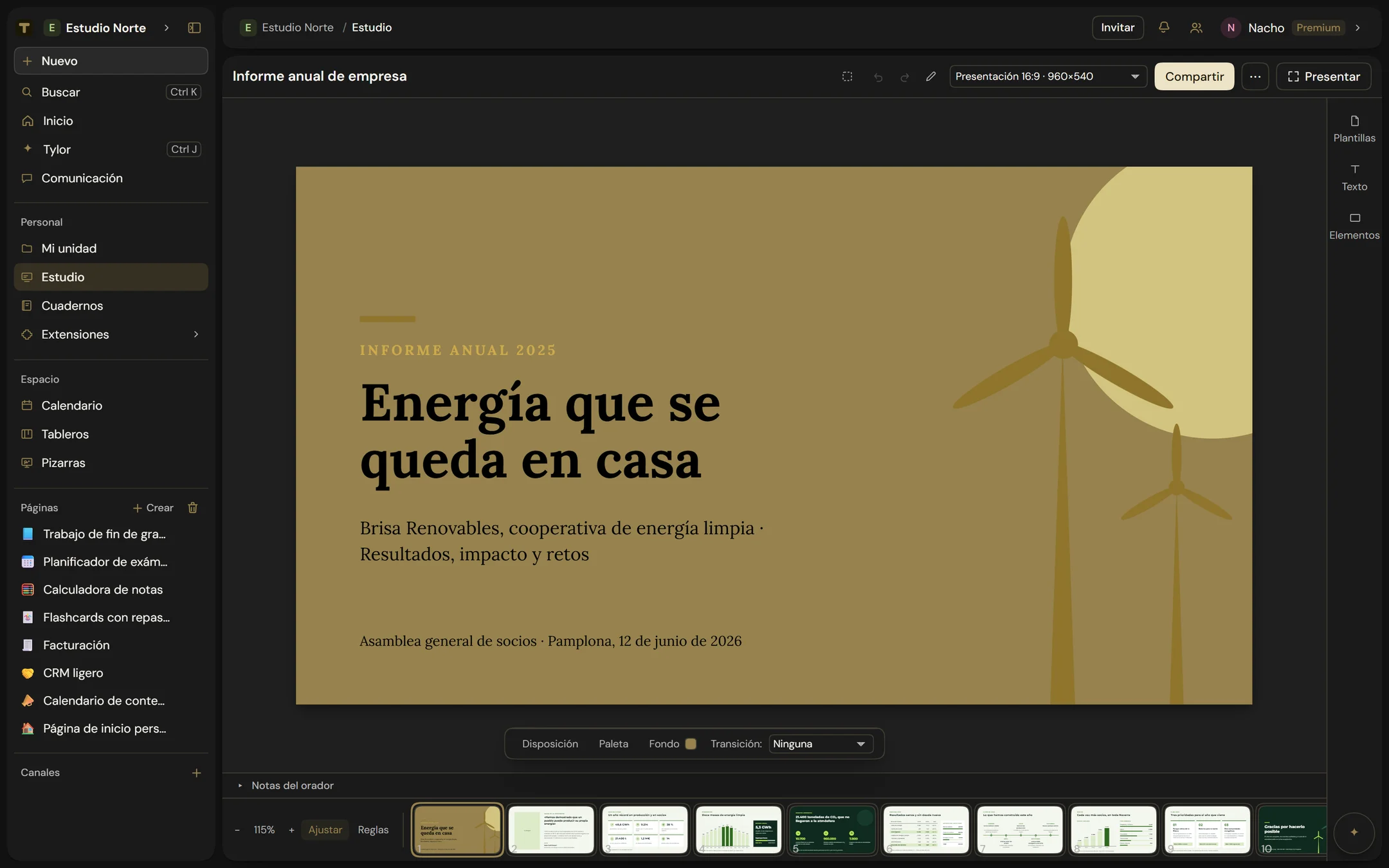Open Tylor assistant
The image size is (1389, 868).
111,149
